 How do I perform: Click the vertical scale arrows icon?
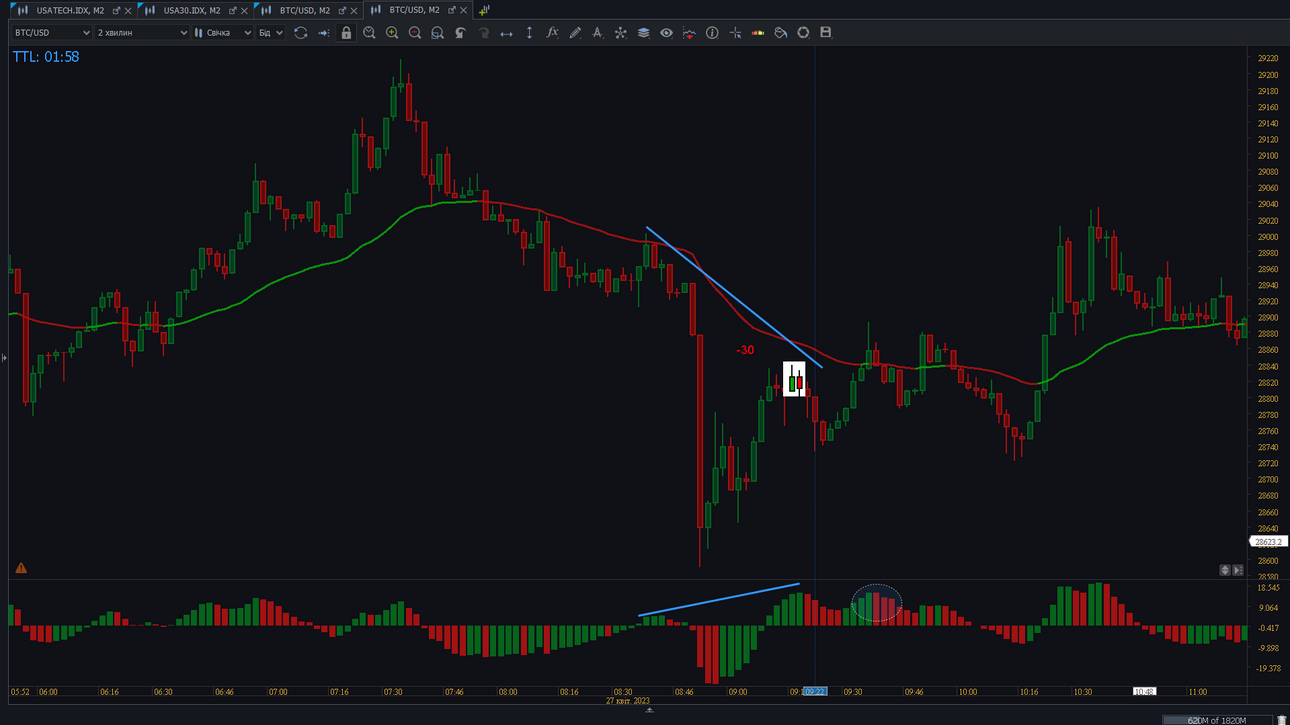(529, 33)
